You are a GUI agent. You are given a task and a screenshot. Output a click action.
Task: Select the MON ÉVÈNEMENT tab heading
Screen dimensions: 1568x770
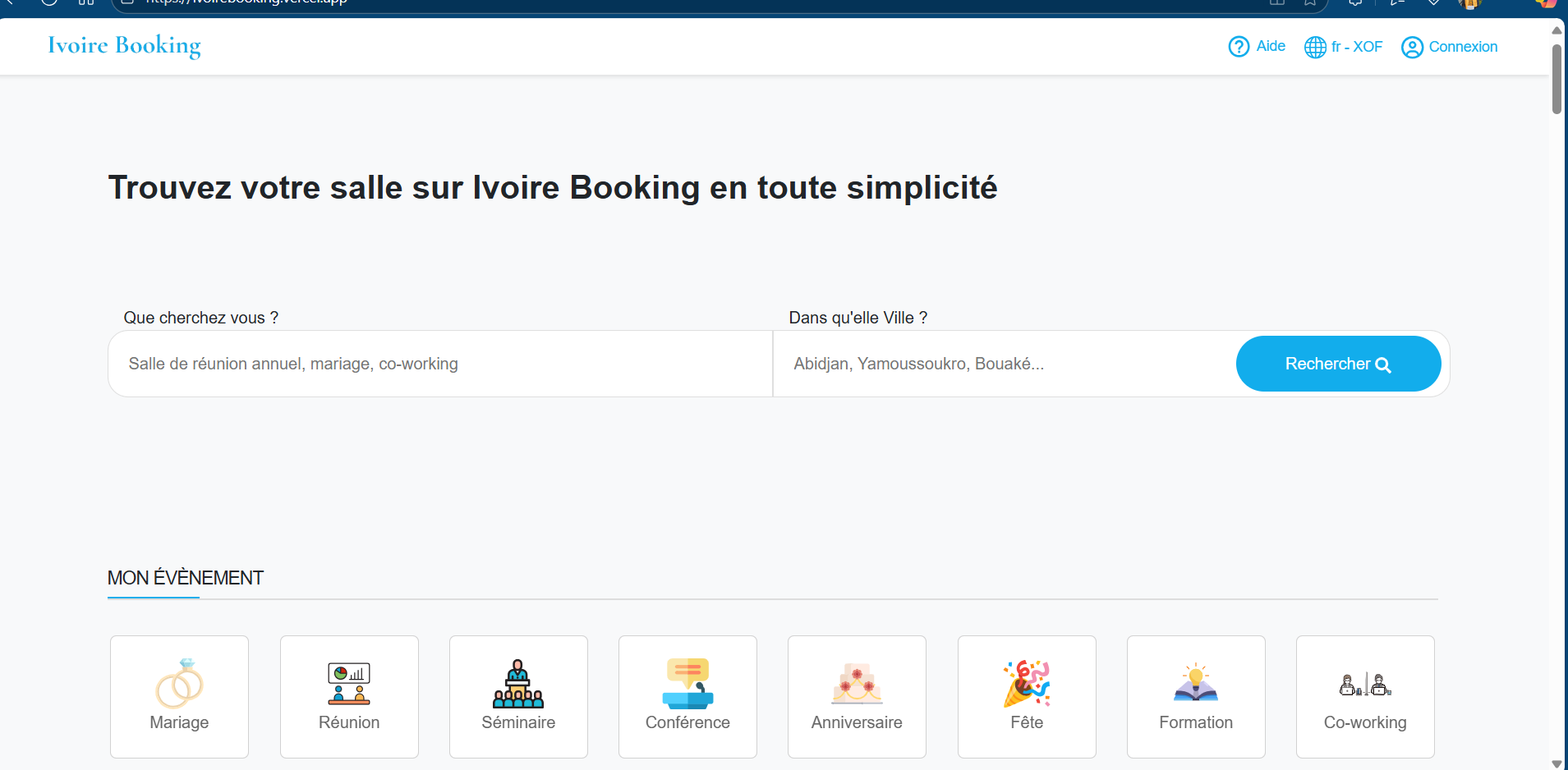click(186, 578)
